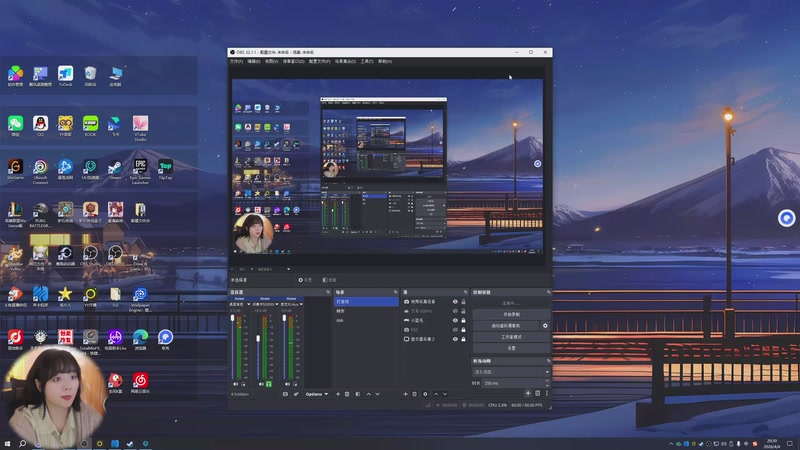Mute the middle mixer channel speaker icon

tap(261, 384)
